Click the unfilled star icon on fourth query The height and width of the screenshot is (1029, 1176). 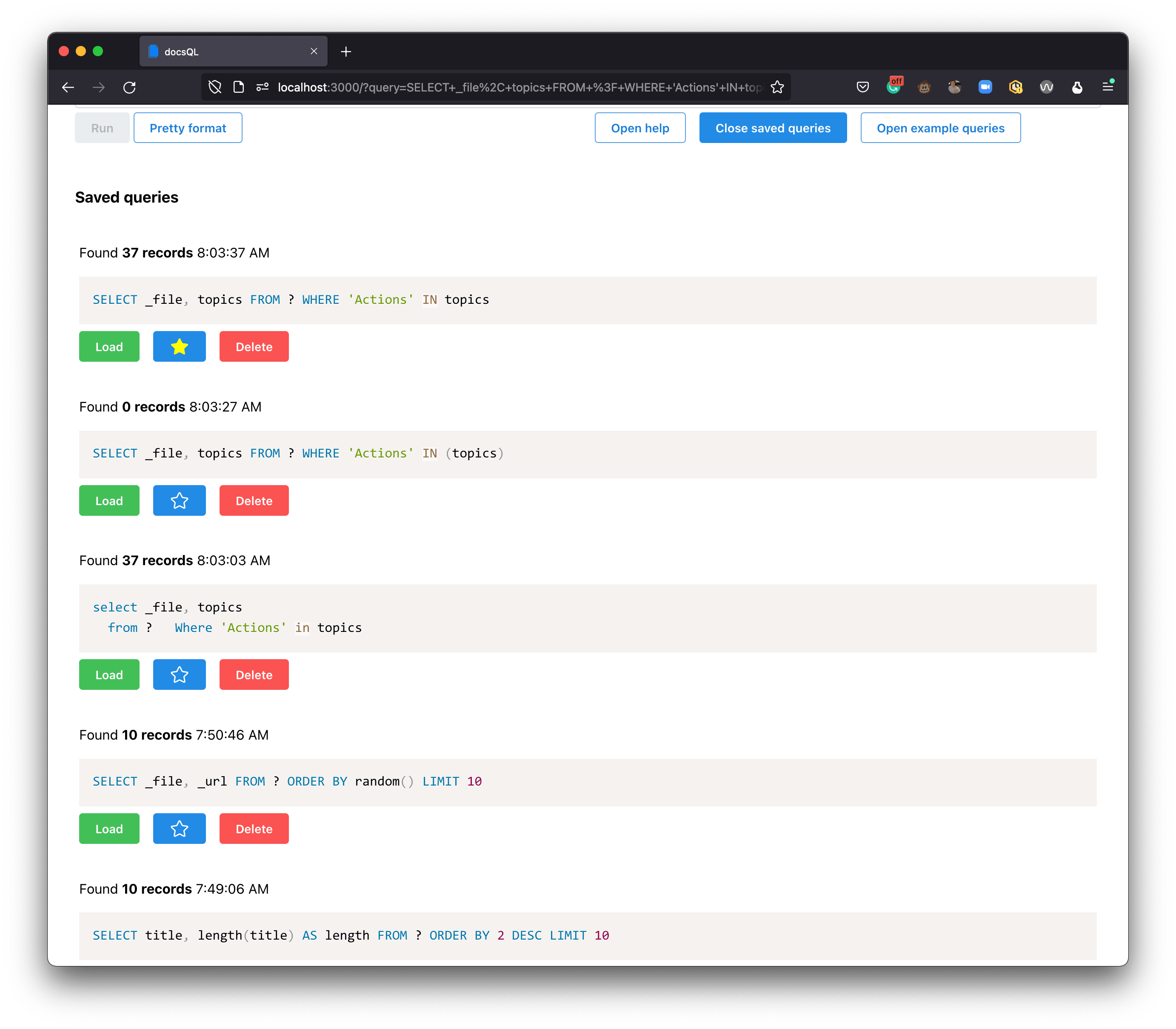[179, 829]
